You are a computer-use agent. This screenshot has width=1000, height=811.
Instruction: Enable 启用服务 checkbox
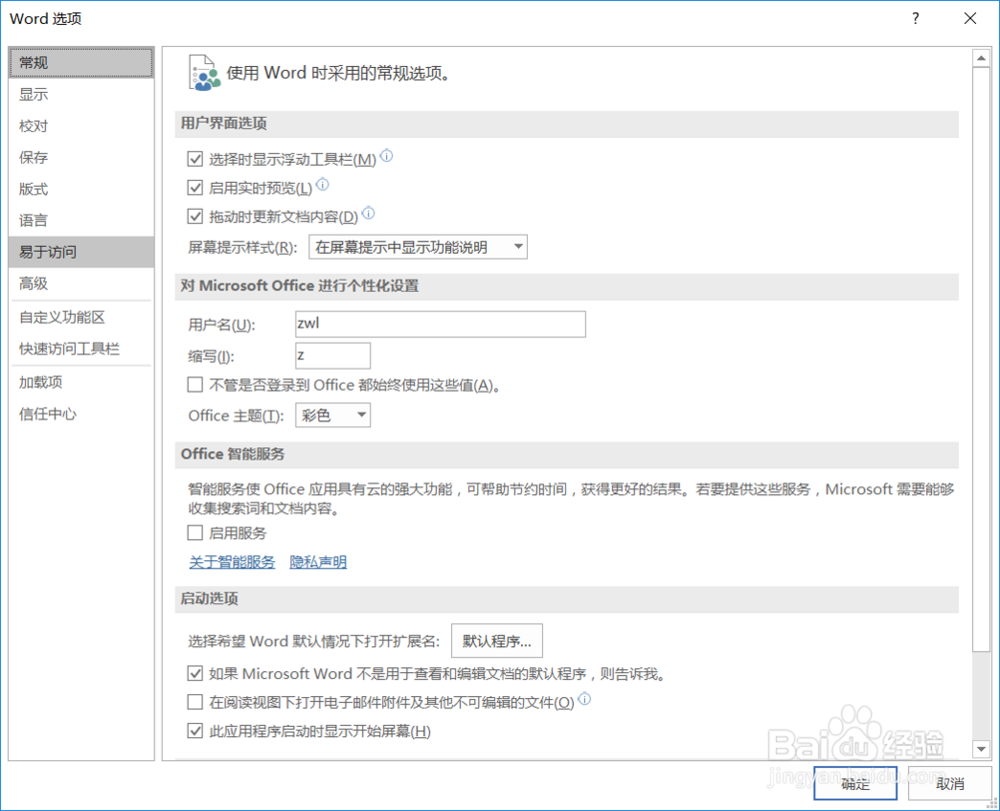tap(195, 532)
